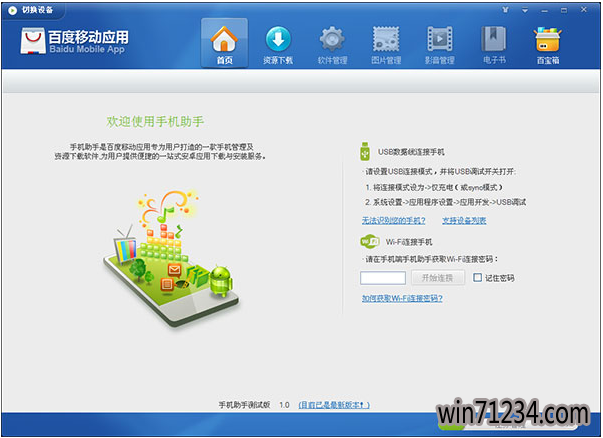
Task: Minimize the Baidu Mobile App window
Action: [544, 10]
